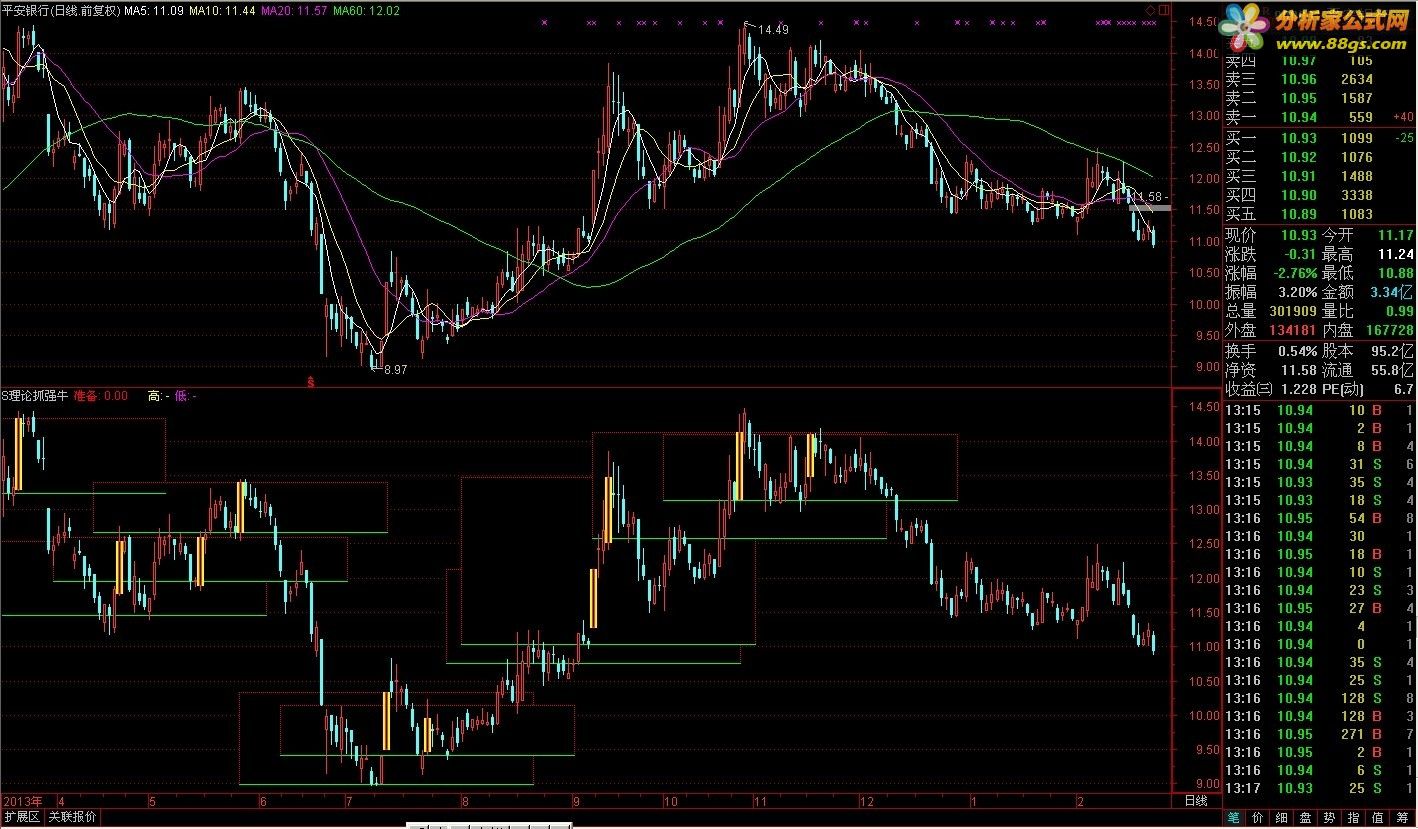The height and width of the screenshot is (829, 1418).
Task: Click the square window icon at chart top-right
Action: pos(1163,8)
